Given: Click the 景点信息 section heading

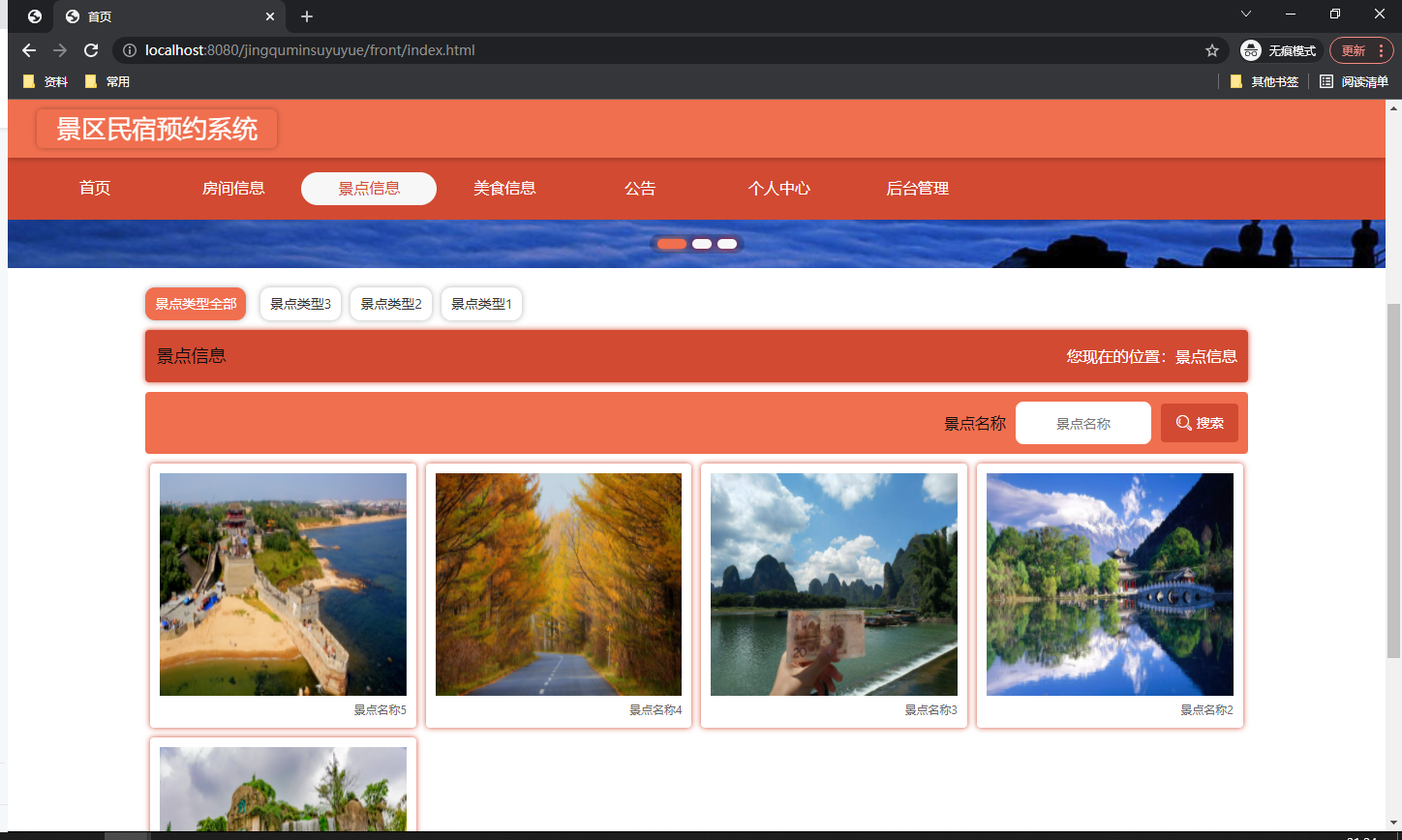Looking at the screenshot, I should [x=192, y=356].
